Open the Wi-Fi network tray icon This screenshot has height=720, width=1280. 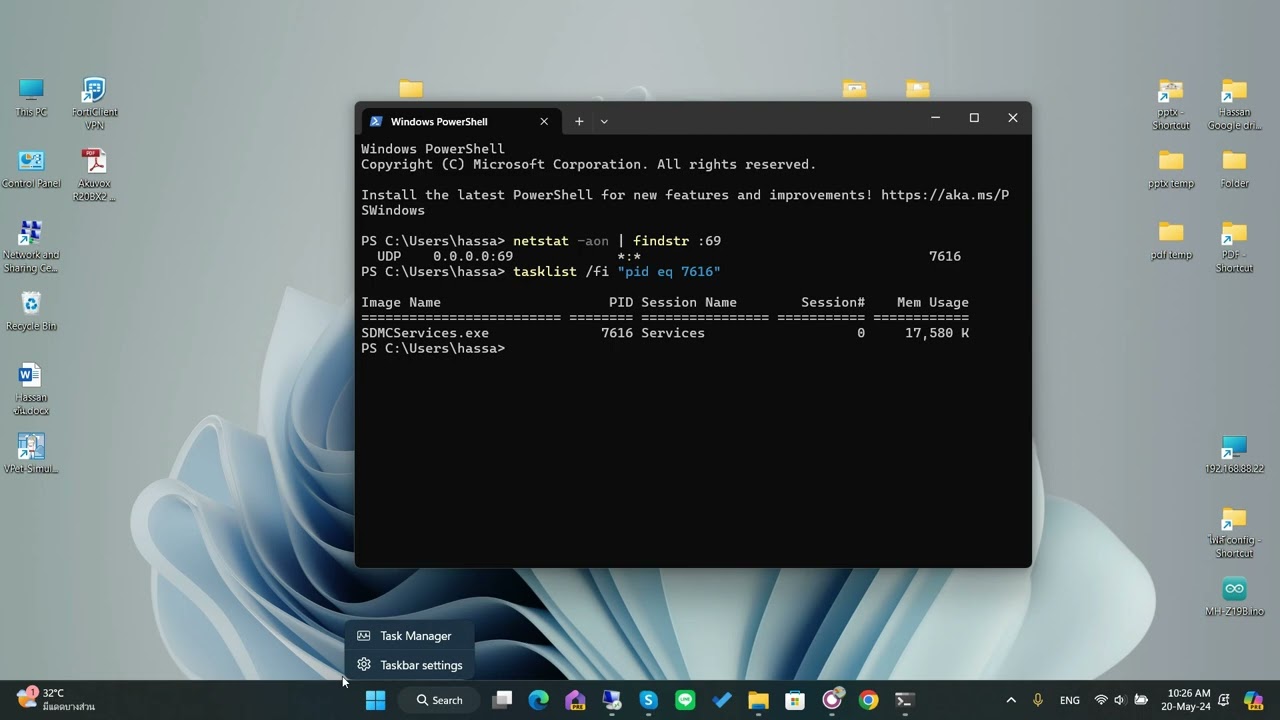[1101, 700]
